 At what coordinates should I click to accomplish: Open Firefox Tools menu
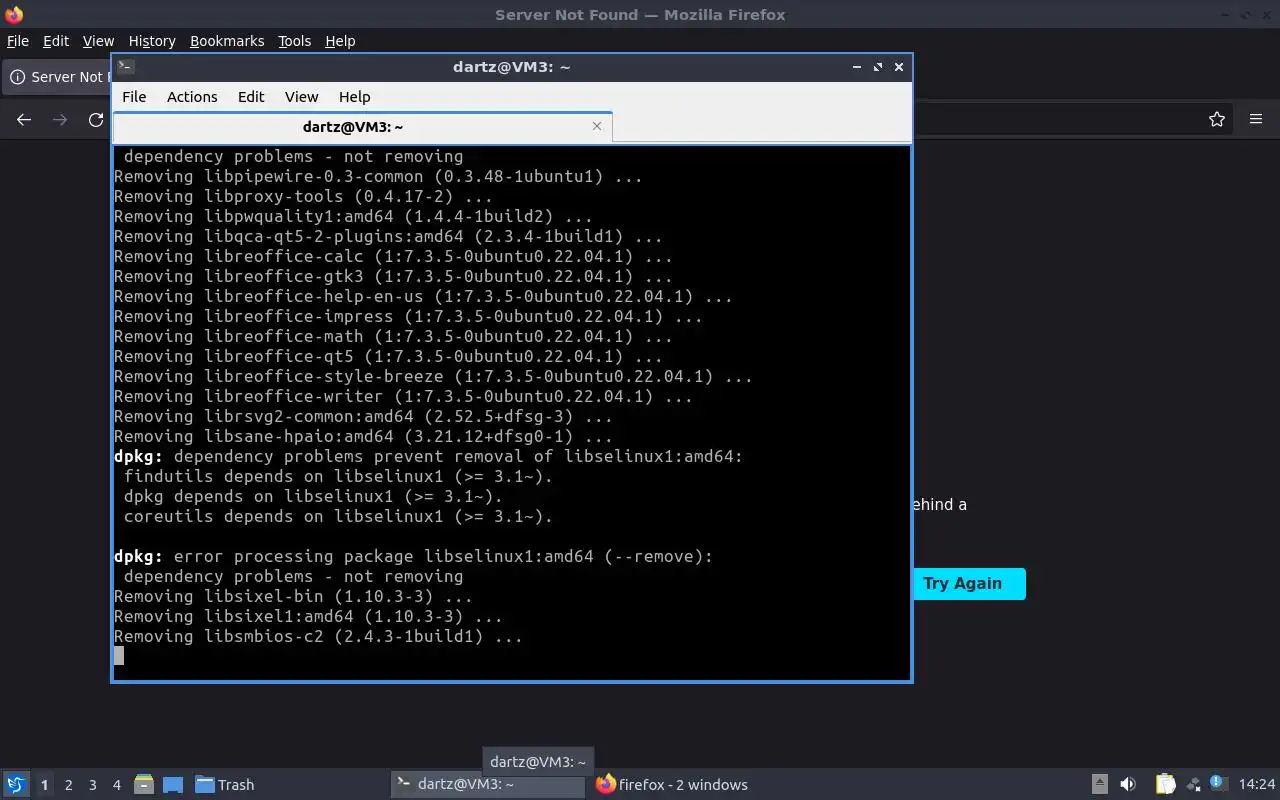tap(294, 41)
